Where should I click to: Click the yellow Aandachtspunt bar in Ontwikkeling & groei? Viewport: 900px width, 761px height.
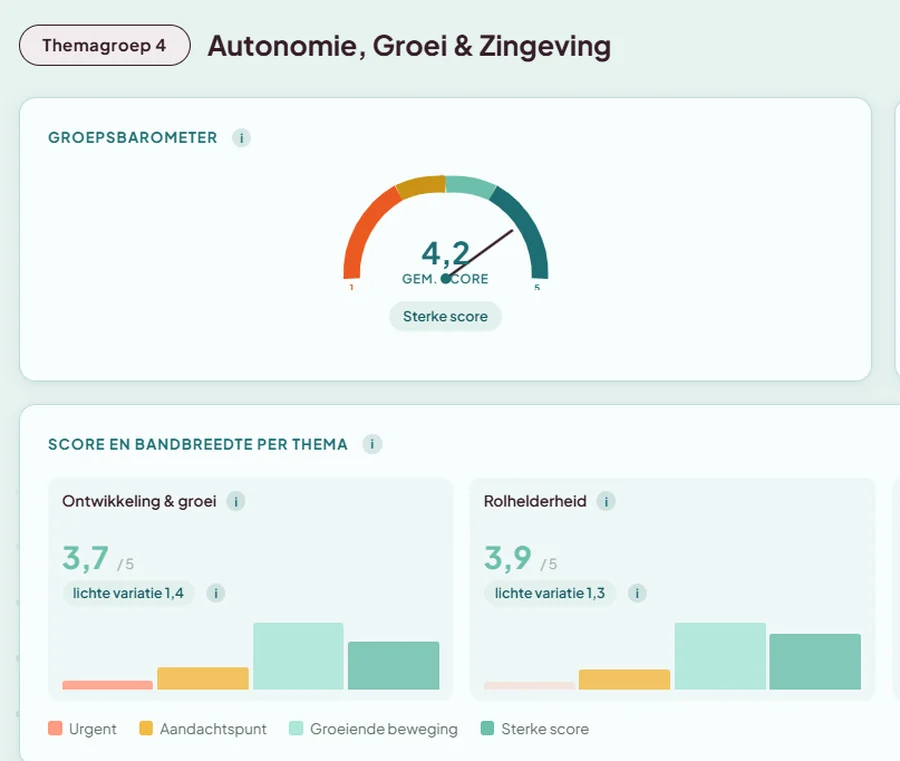[x=203, y=678]
